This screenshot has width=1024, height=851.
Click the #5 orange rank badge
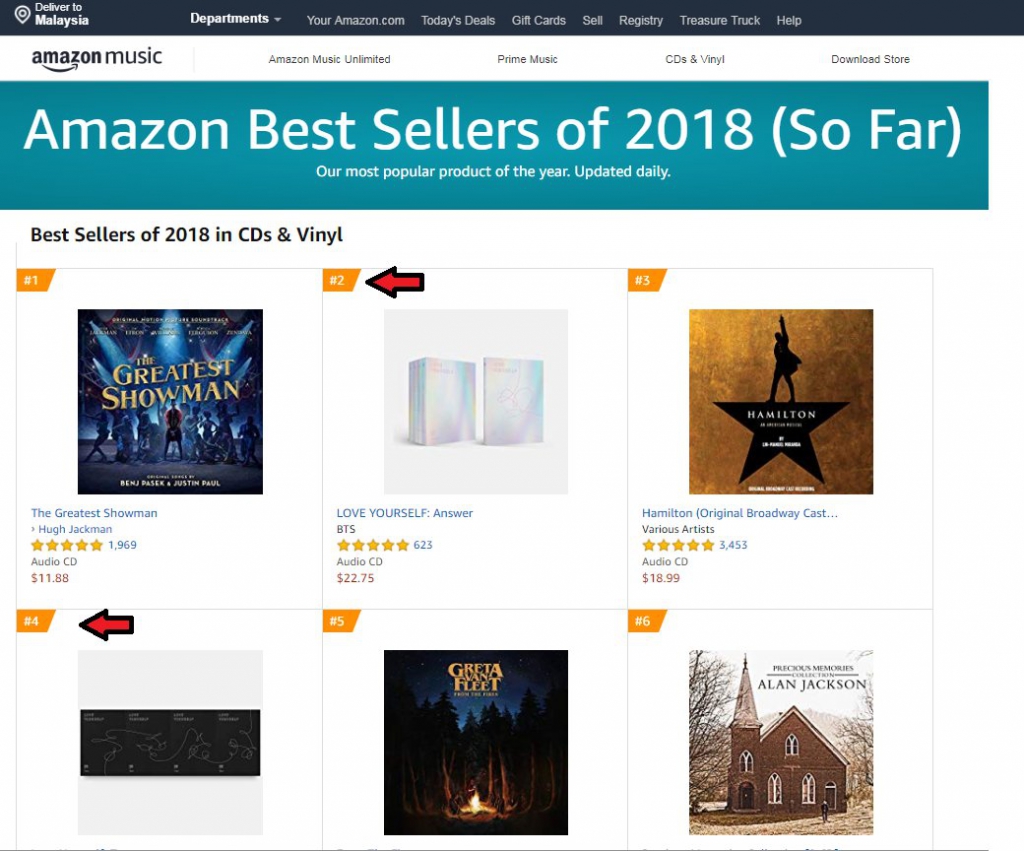pyautogui.click(x=340, y=620)
